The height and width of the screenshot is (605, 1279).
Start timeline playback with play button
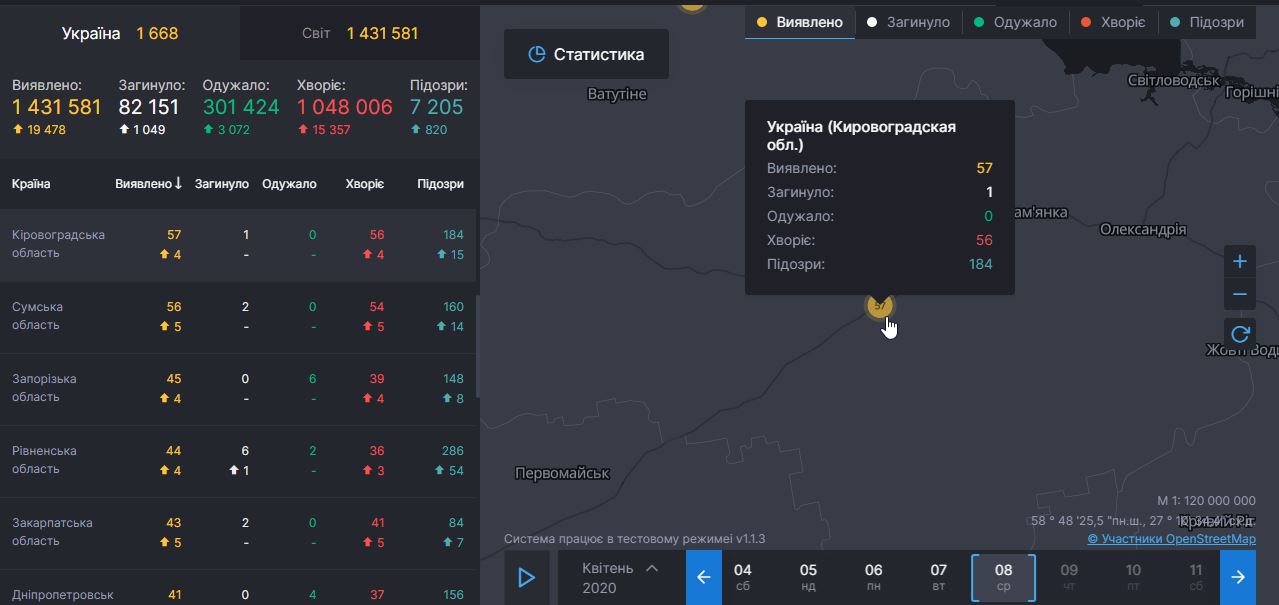527,577
